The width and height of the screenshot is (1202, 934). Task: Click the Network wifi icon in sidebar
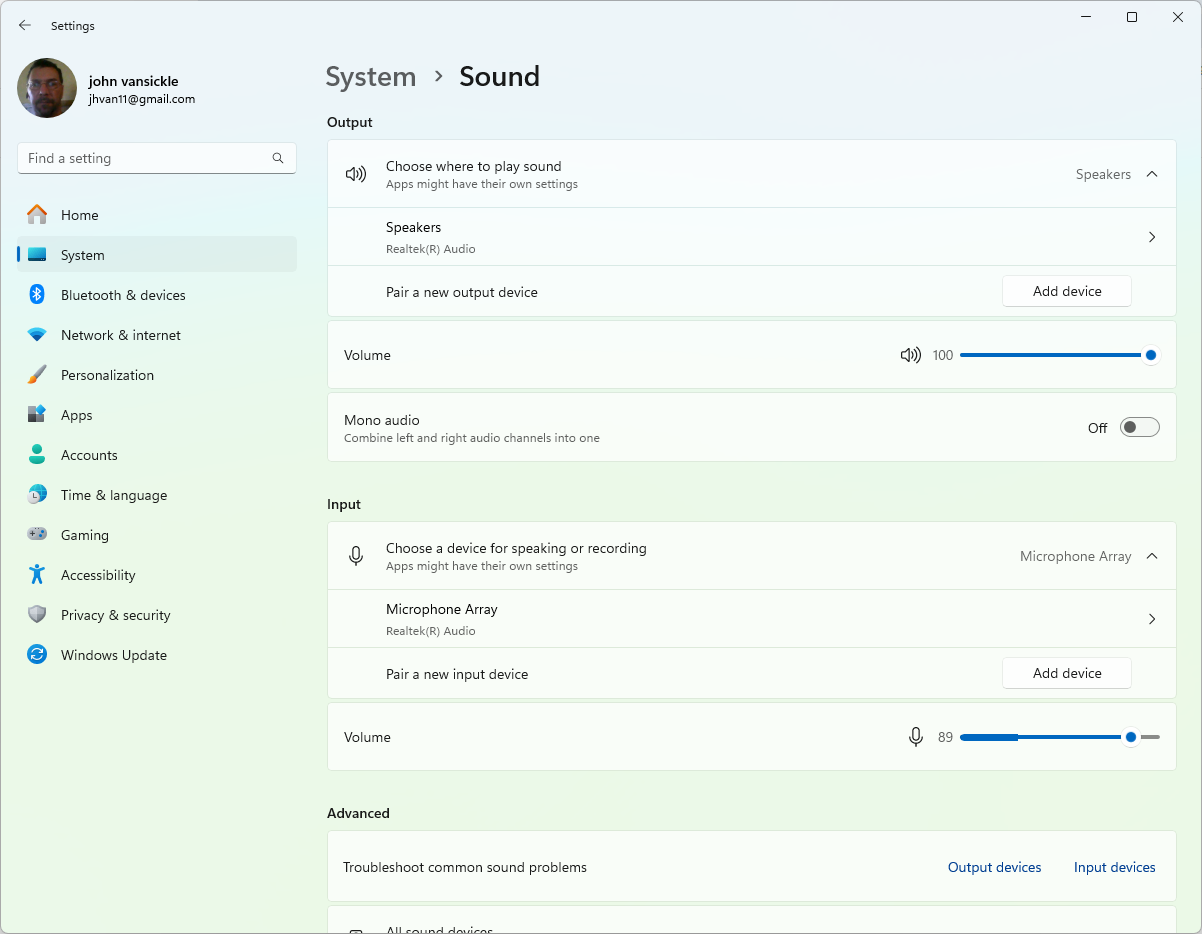click(37, 335)
